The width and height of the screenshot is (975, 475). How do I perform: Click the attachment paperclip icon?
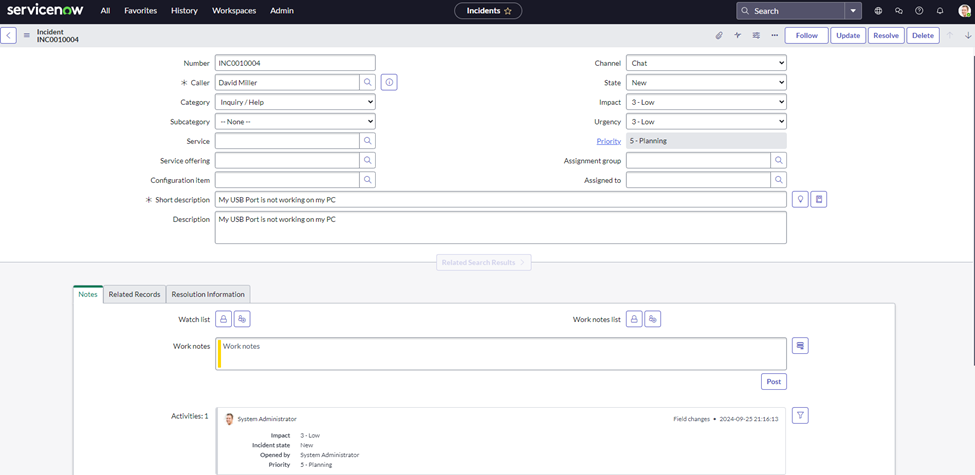[x=718, y=35]
